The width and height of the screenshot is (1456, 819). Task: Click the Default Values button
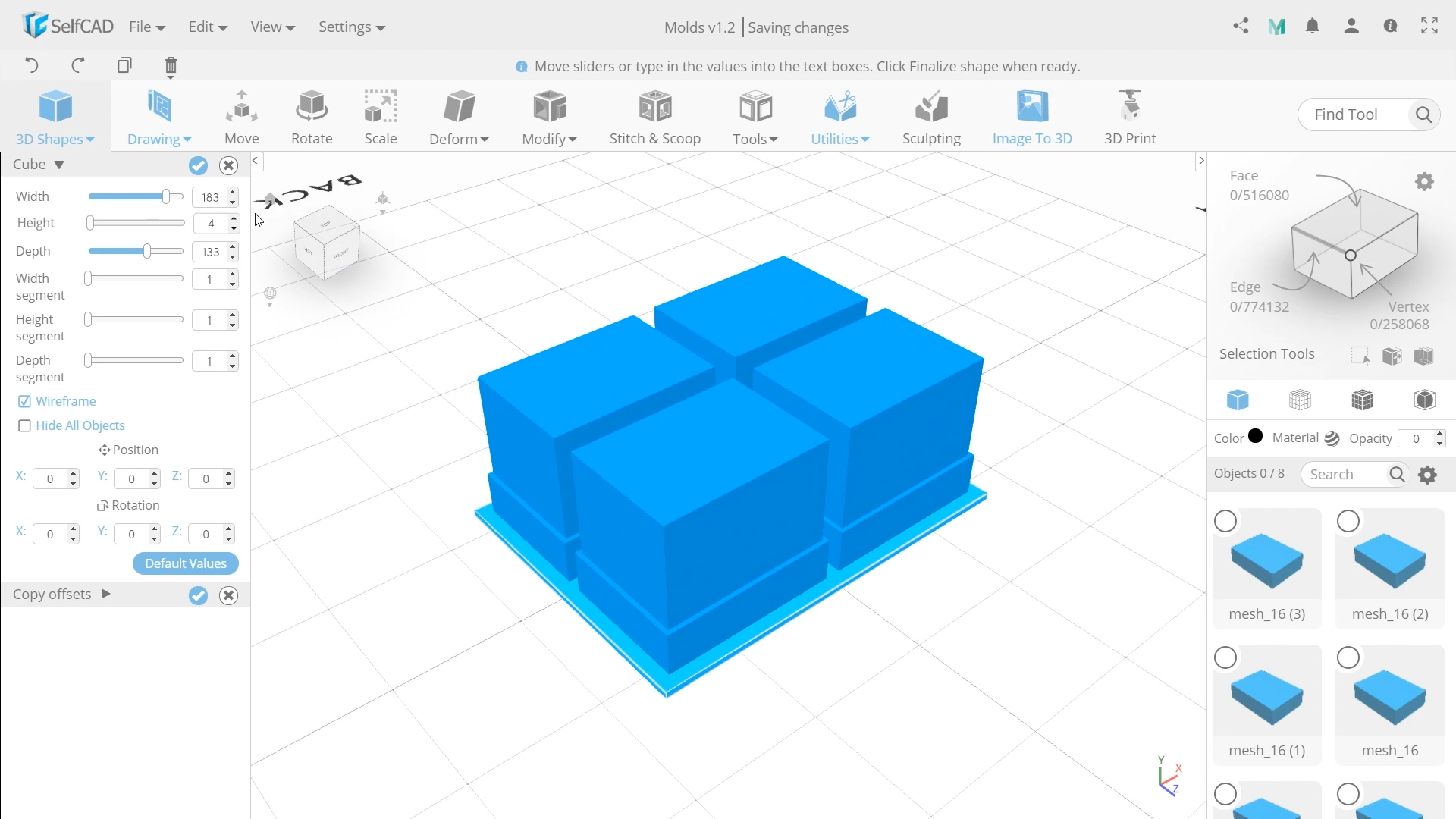tap(186, 563)
